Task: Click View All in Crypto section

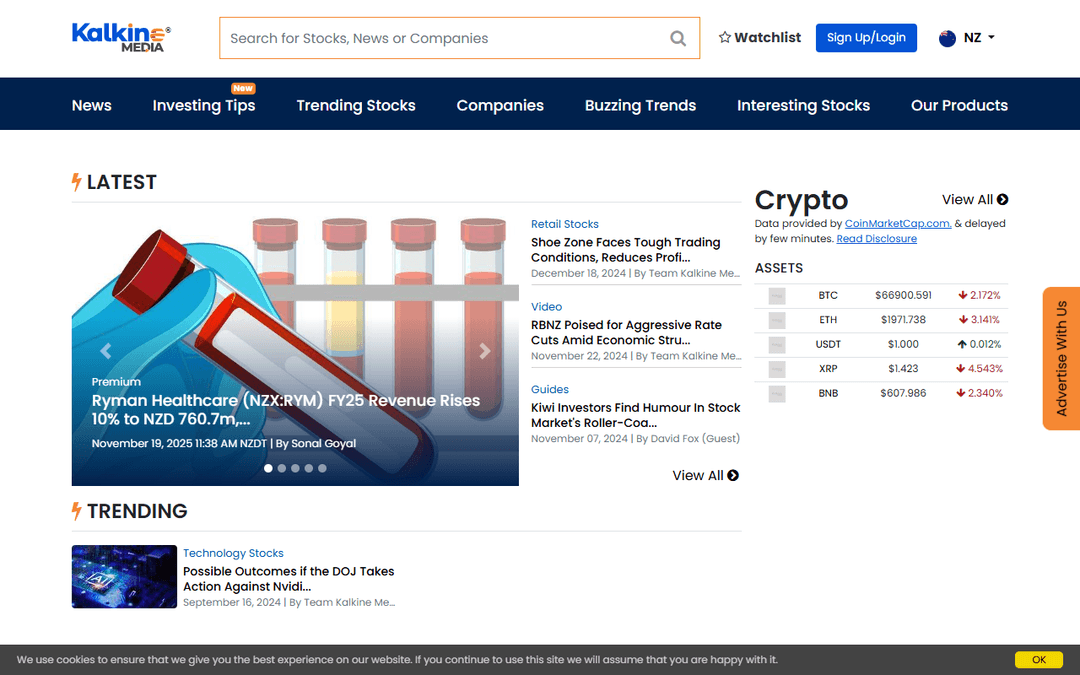Action: tap(975, 200)
